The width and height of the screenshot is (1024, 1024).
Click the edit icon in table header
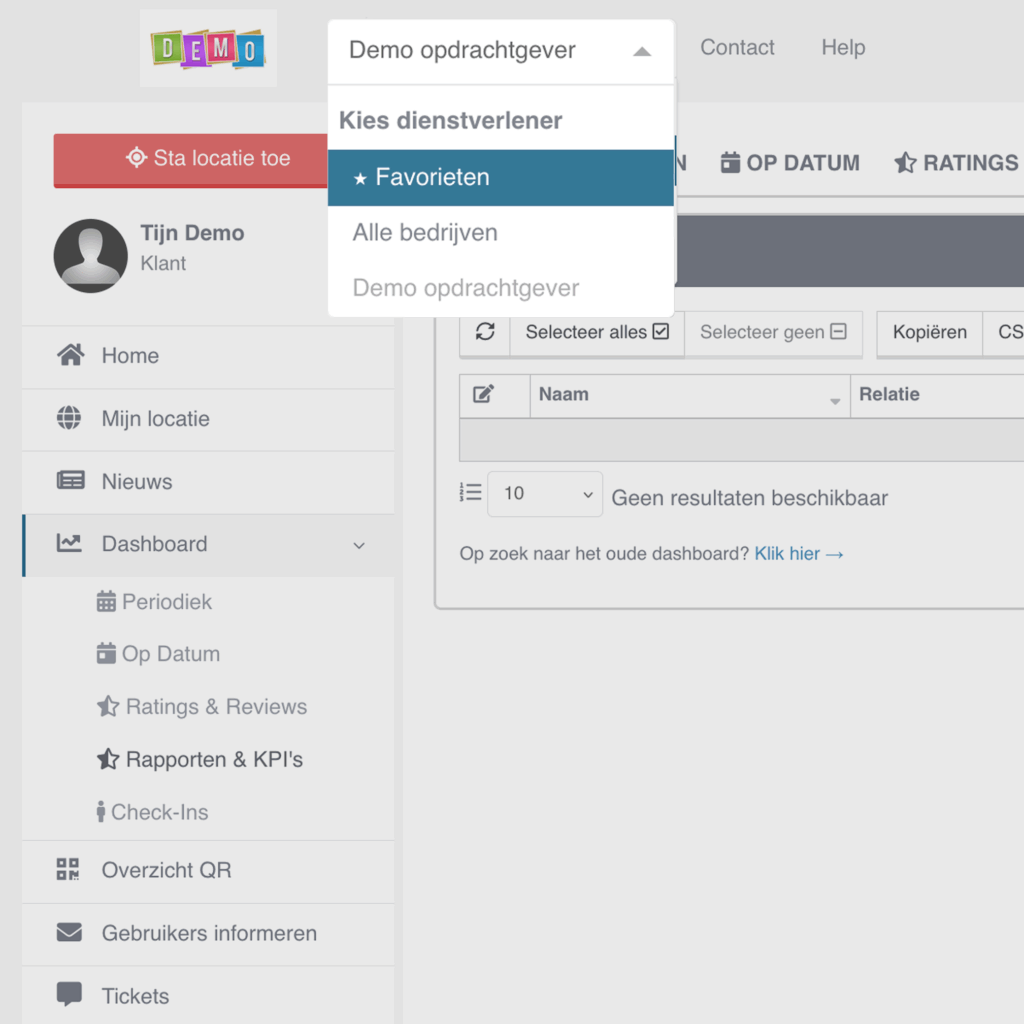tap(484, 395)
